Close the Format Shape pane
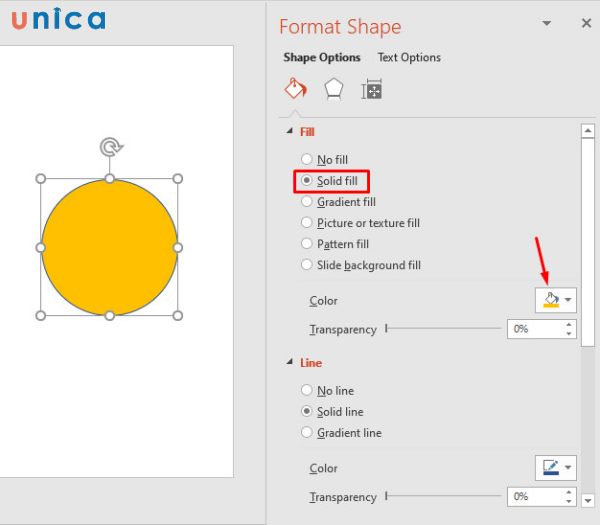Screen dimensions: 600x525 (x=586, y=23)
